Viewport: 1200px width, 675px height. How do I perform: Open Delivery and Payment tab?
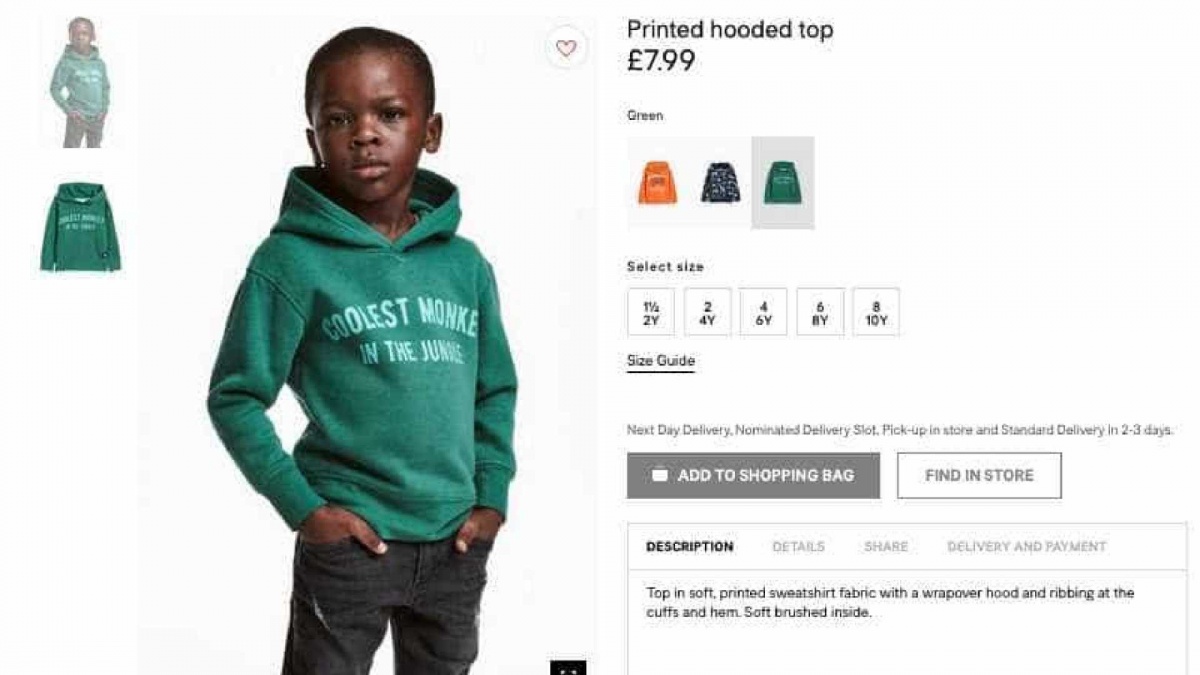tap(1027, 547)
